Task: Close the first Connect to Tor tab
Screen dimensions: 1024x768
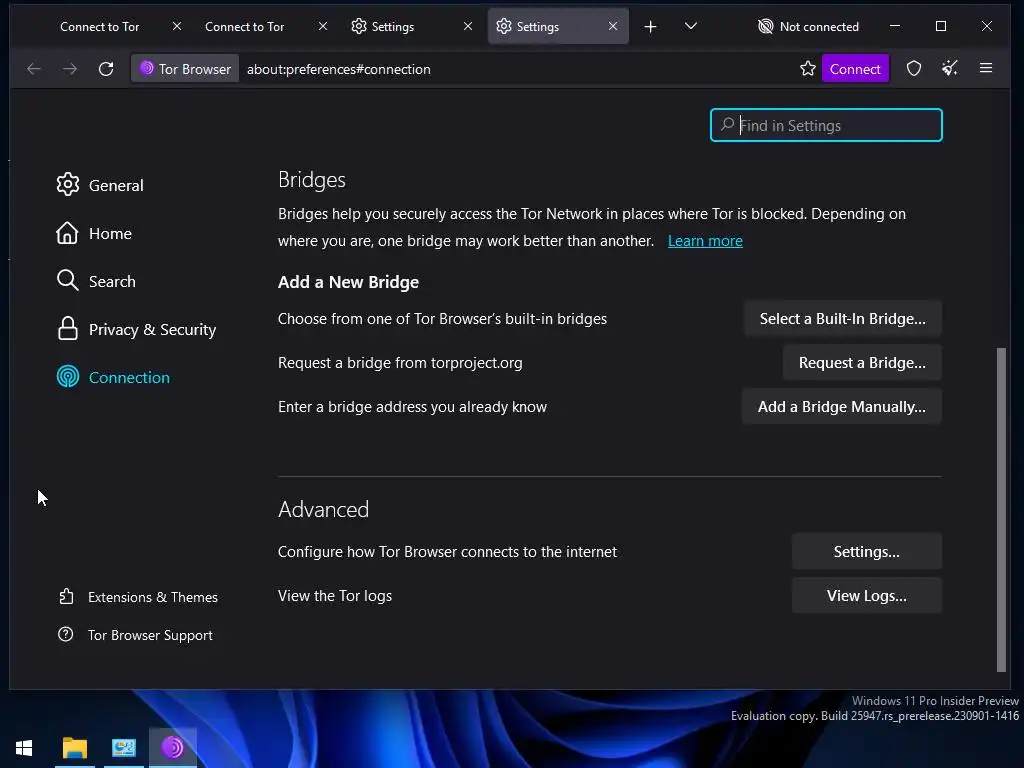Action: coord(177,26)
